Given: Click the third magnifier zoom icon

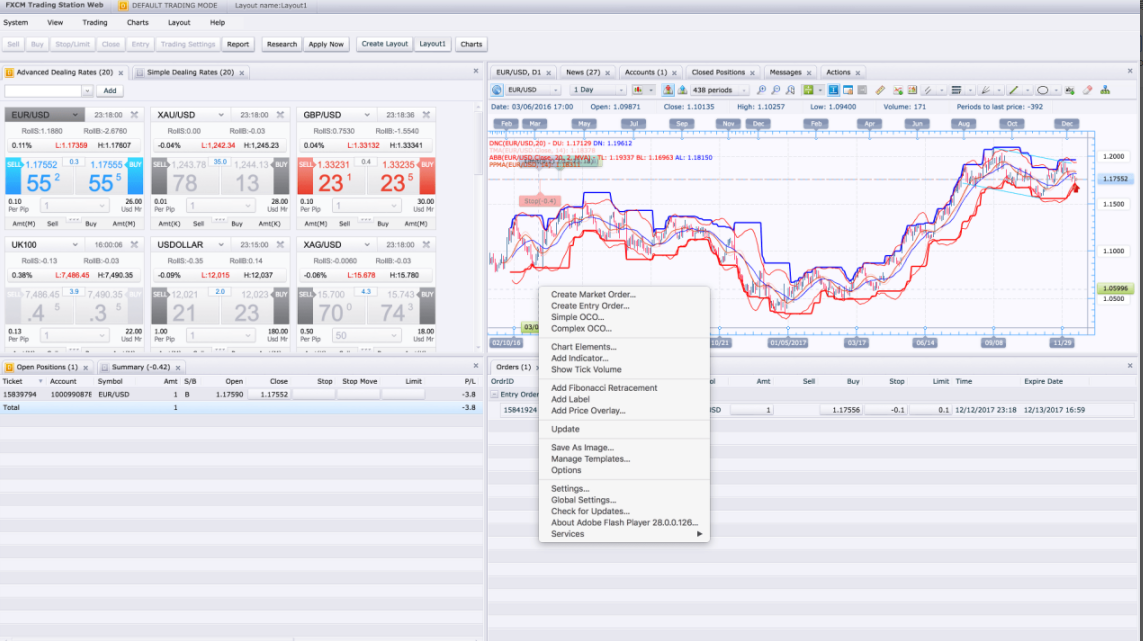Looking at the screenshot, I should 790,90.
